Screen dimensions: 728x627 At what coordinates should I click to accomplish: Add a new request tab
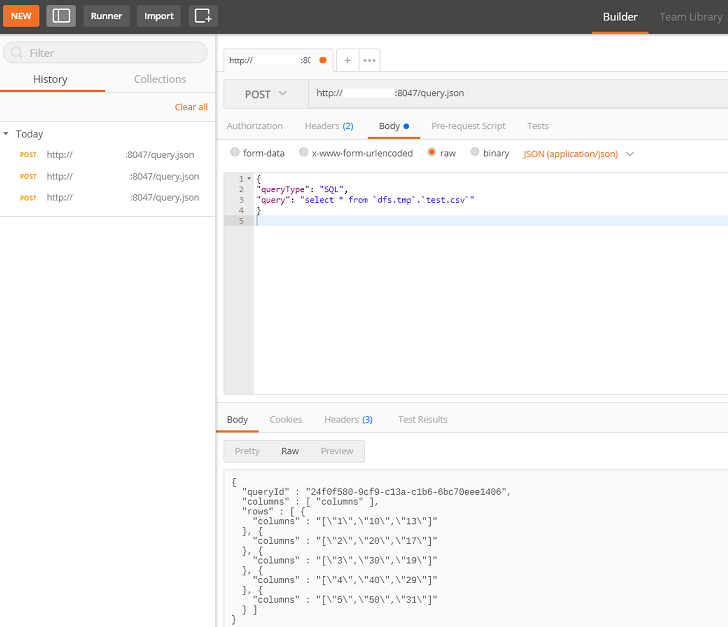pos(347,60)
